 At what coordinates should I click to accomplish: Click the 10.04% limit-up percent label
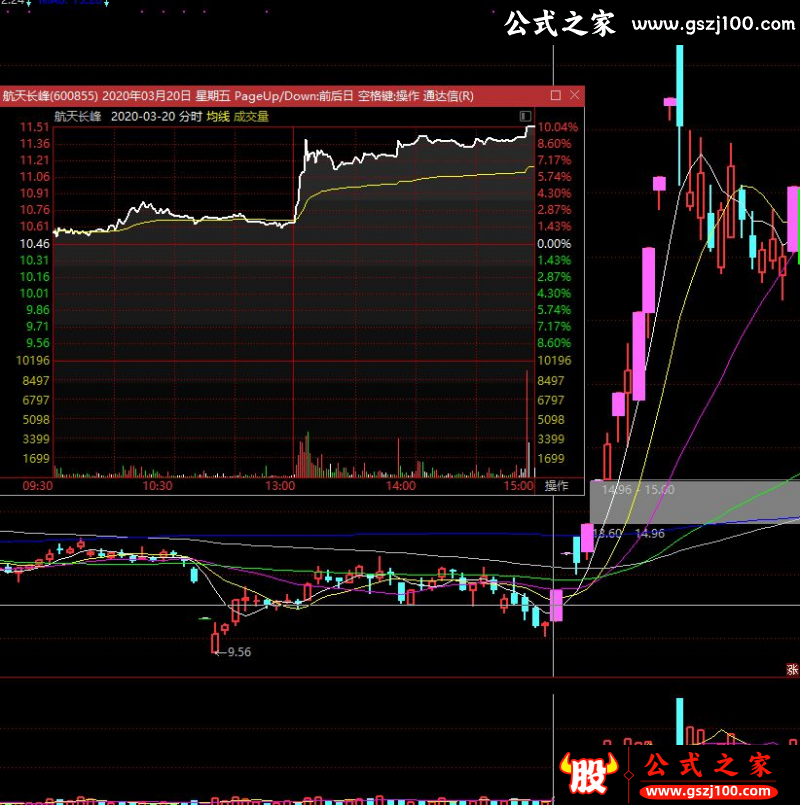pos(558,127)
